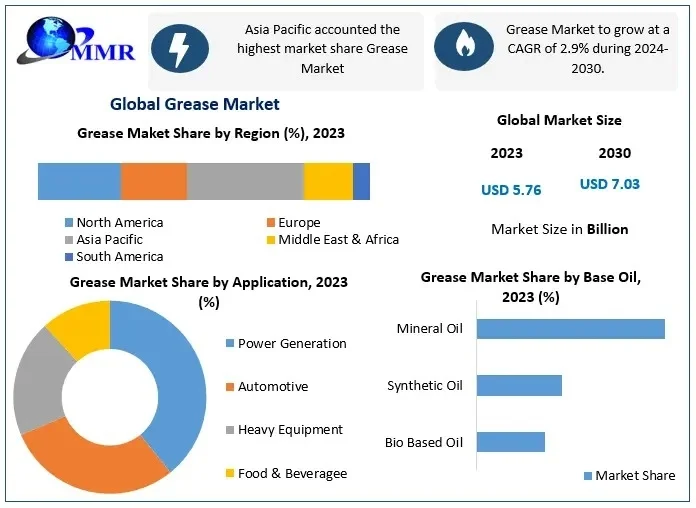696x508 pixels.
Task: Click the USD 5.76 market size value
Action: [x=511, y=189]
